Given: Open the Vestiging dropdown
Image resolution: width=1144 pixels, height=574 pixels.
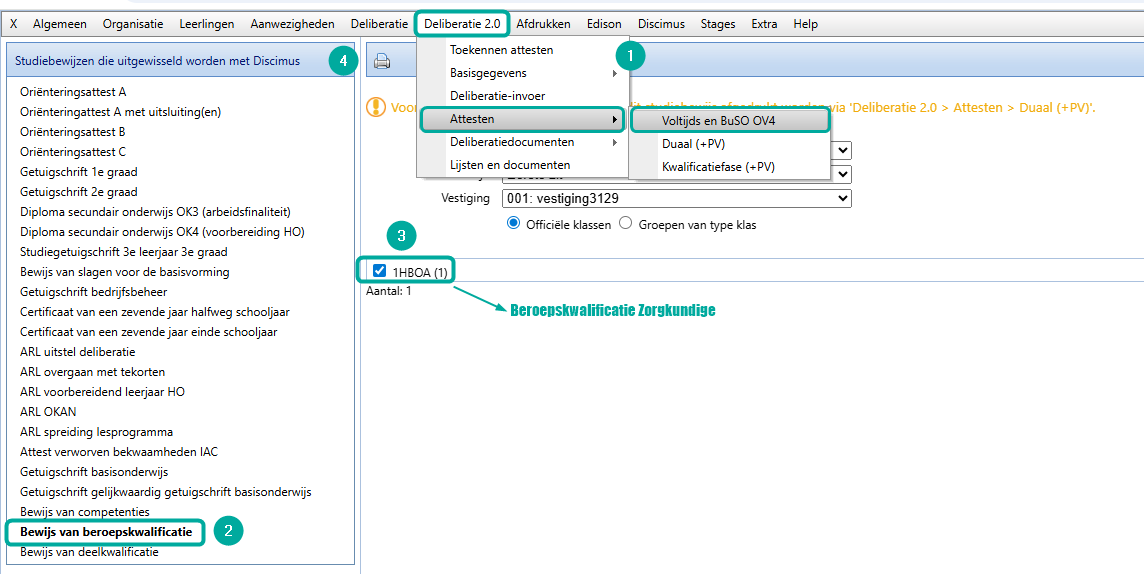Looking at the screenshot, I should 676,198.
